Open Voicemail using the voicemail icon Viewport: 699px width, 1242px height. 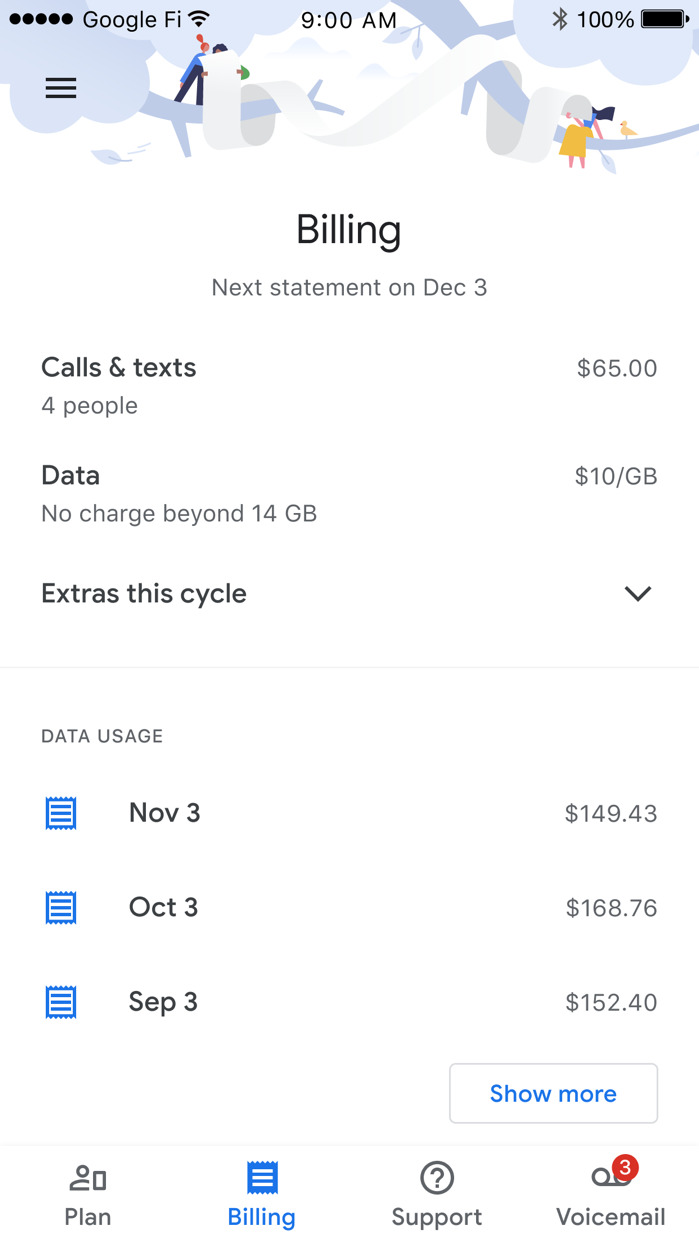coord(610,1179)
